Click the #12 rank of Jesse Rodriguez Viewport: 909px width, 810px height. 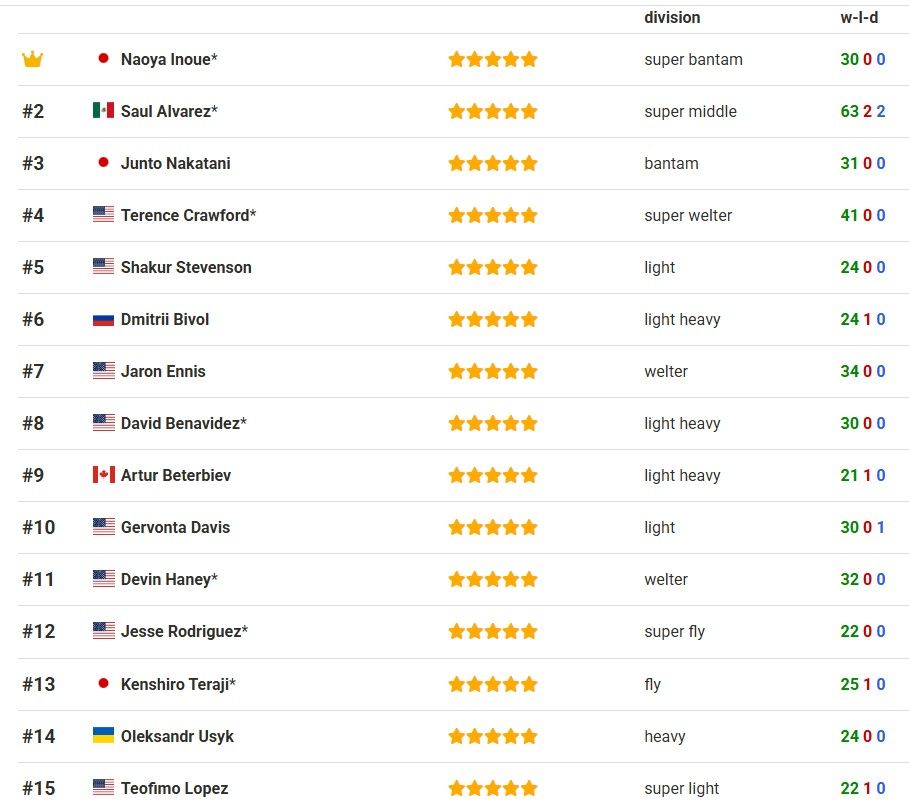(x=39, y=632)
